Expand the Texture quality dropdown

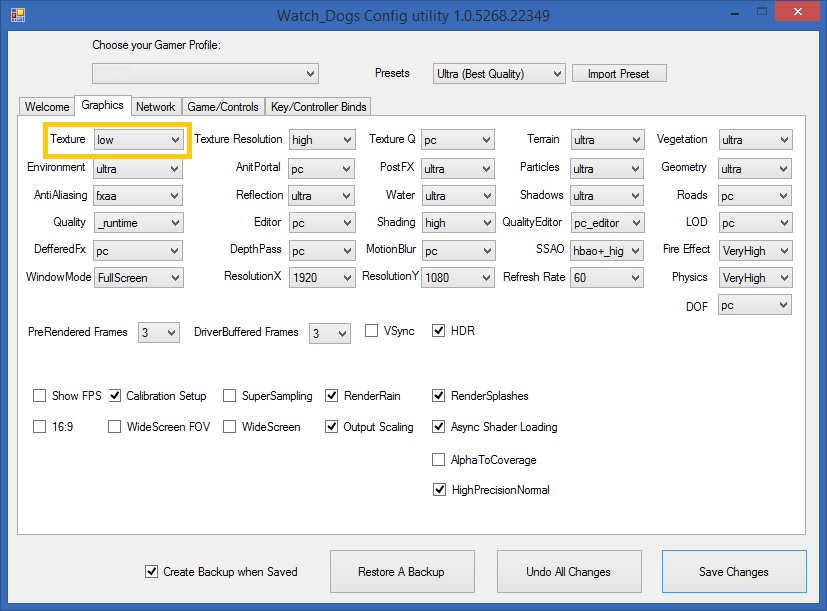pos(138,140)
